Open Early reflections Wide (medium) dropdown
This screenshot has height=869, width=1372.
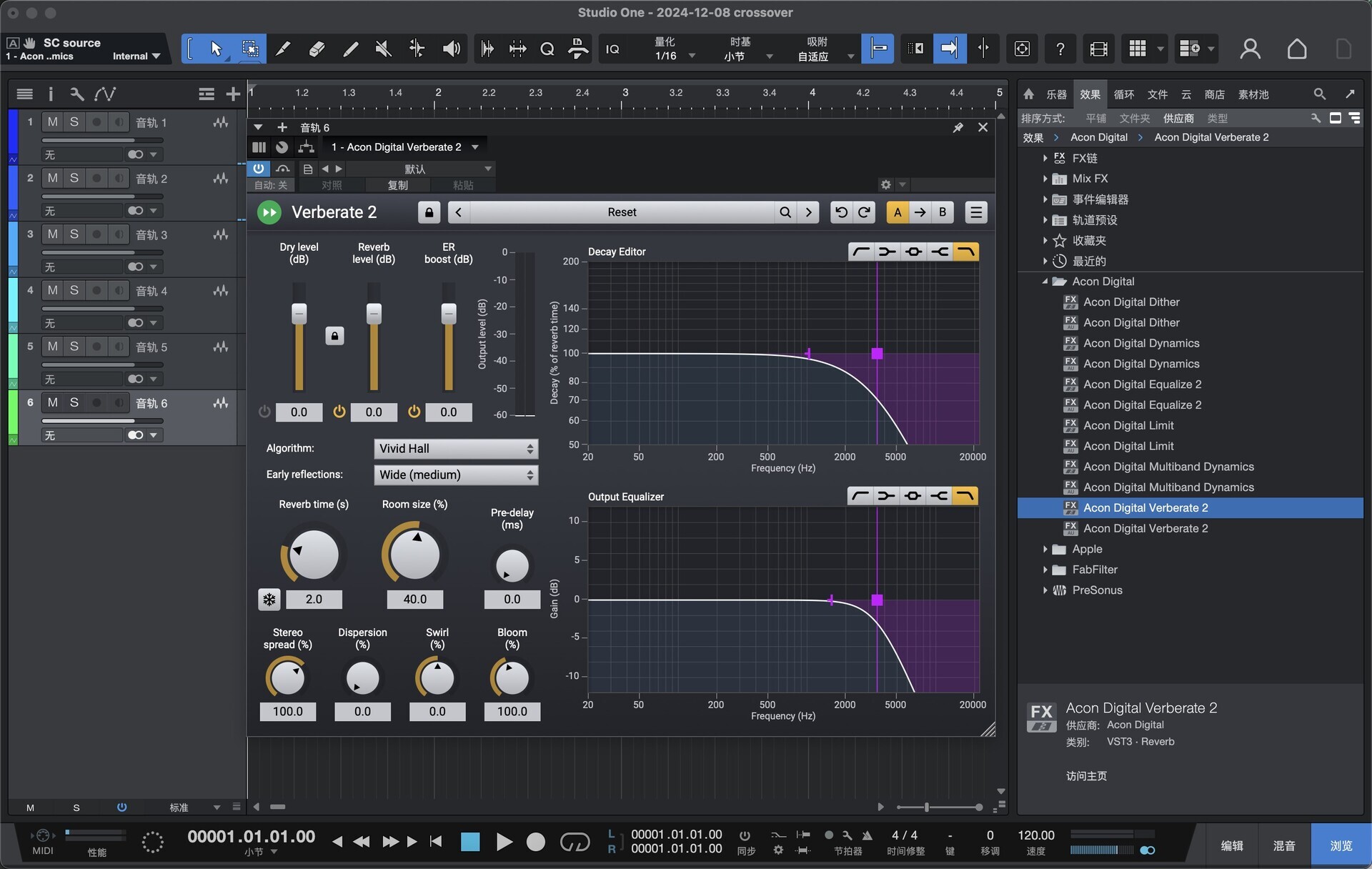coord(455,475)
